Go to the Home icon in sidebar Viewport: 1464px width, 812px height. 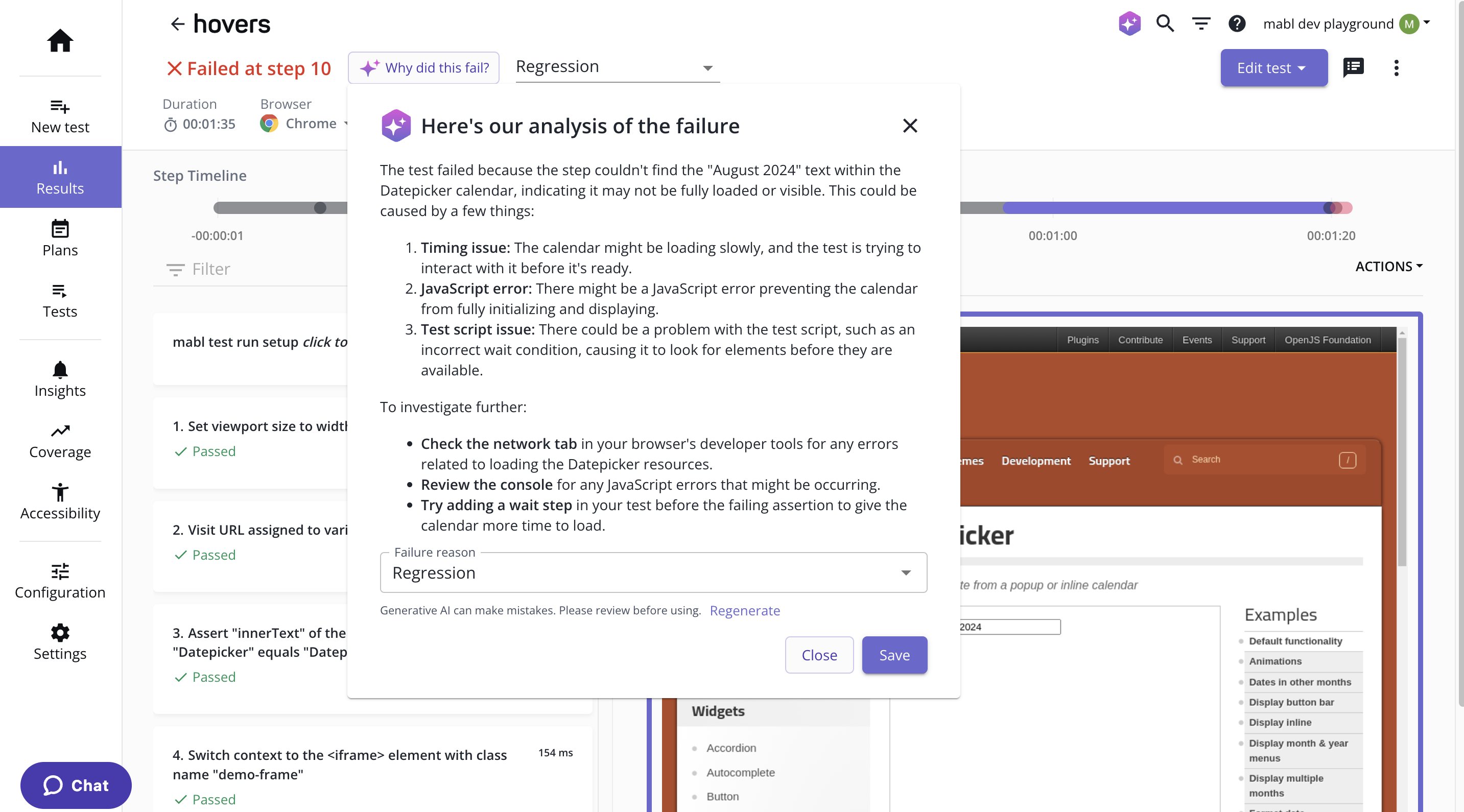tap(60, 41)
